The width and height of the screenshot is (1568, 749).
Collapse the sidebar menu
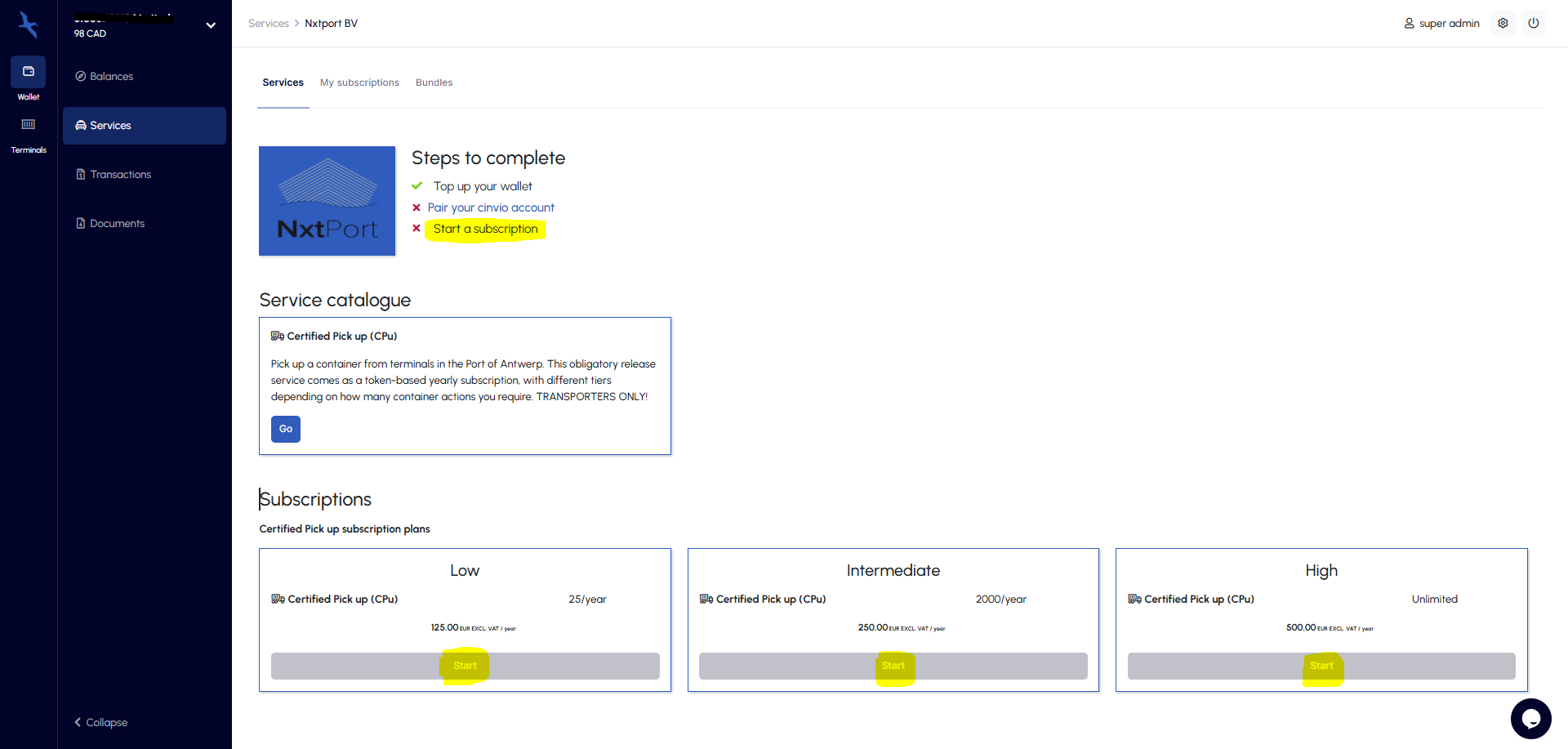(x=101, y=722)
